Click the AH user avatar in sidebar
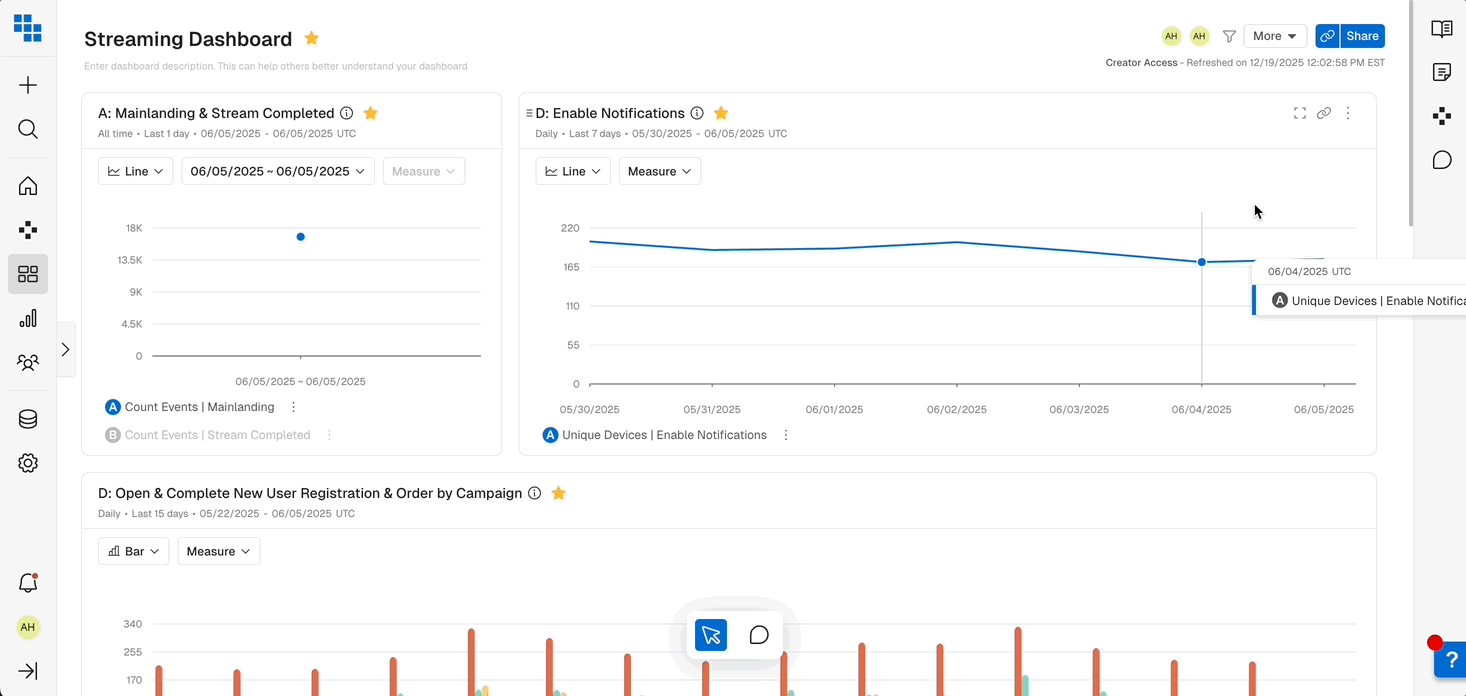 coord(28,627)
